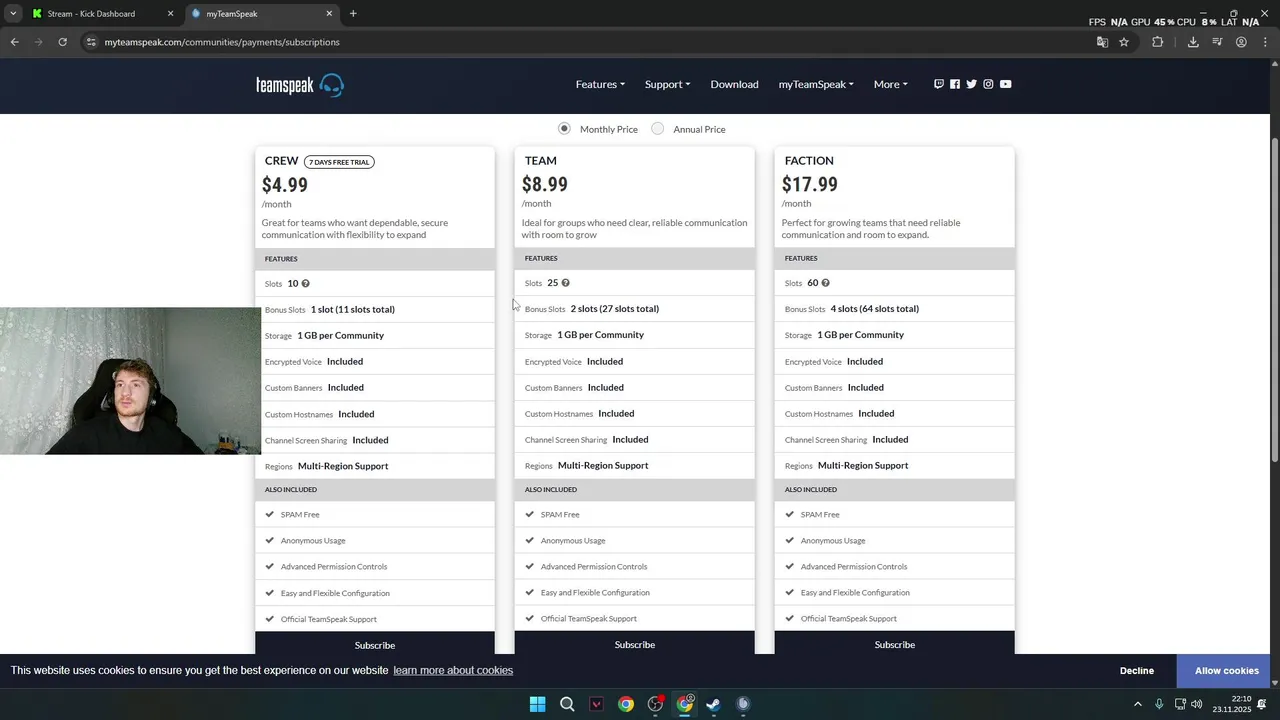Subscribe to the CREW plan
This screenshot has width=1280, height=720.
(x=375, y=645)
